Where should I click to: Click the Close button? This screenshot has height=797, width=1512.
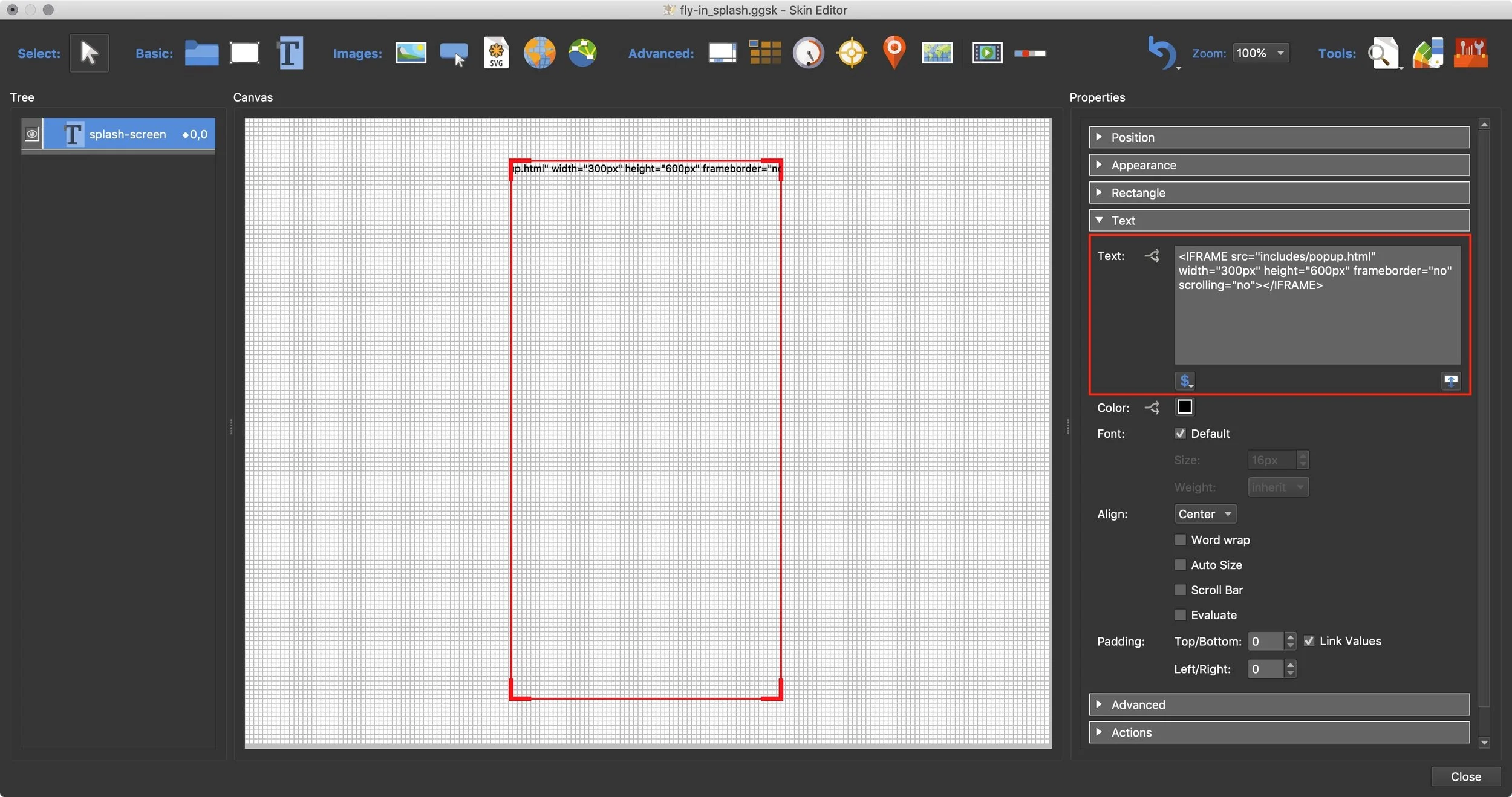(x=1465, y=776)
